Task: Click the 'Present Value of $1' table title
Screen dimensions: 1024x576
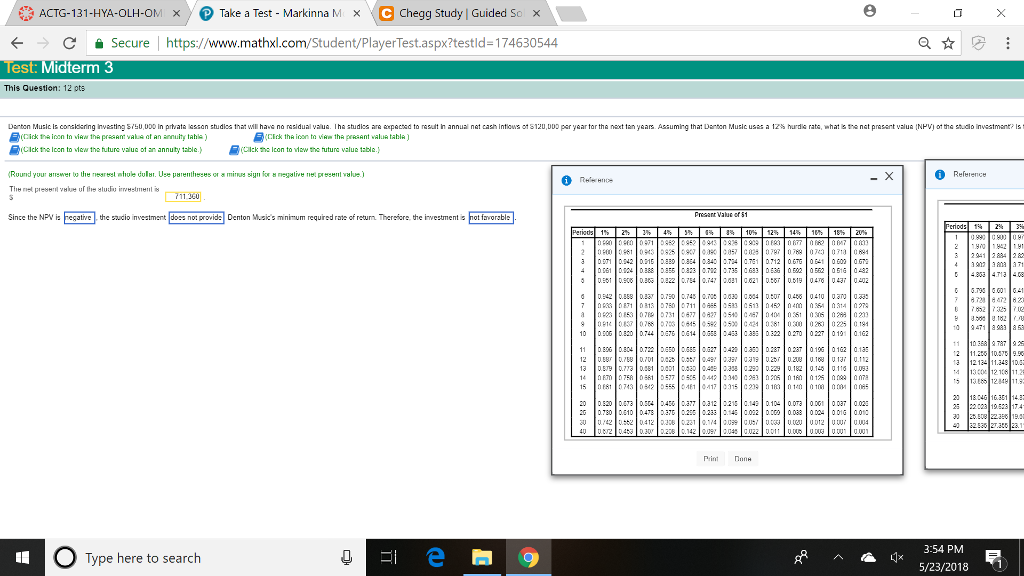Action: tap(722, 215)
